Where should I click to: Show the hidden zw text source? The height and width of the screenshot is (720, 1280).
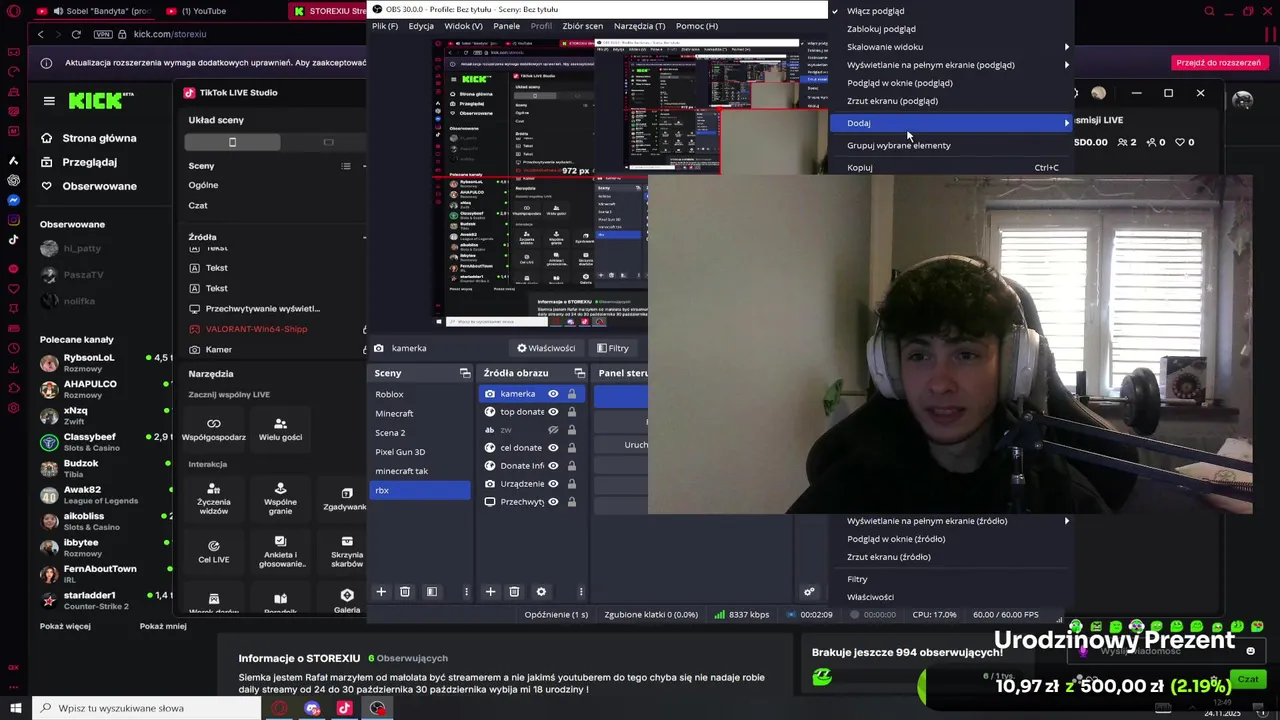[x=553, y=430]
